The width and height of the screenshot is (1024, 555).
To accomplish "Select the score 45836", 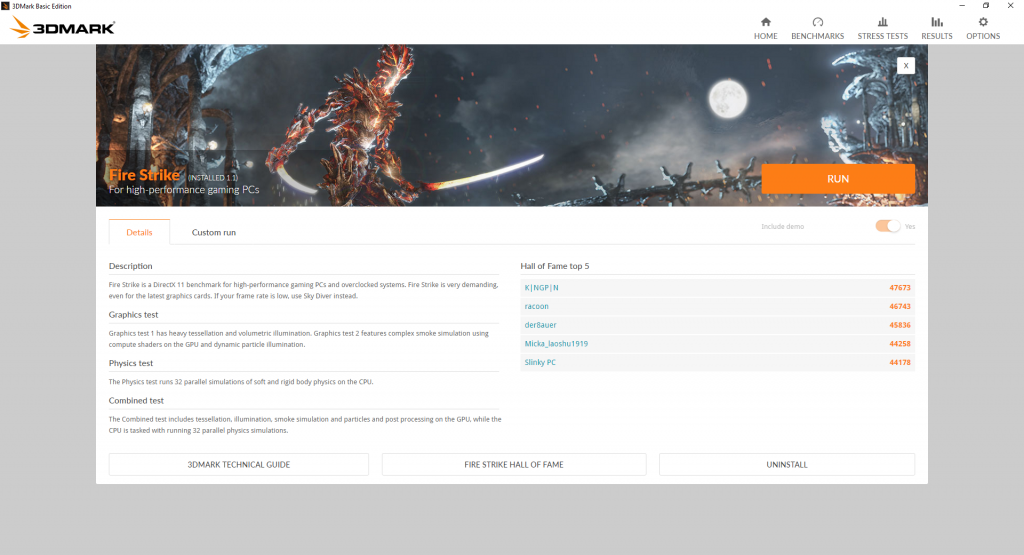I will pyautogui.click(x=899, y=325).
